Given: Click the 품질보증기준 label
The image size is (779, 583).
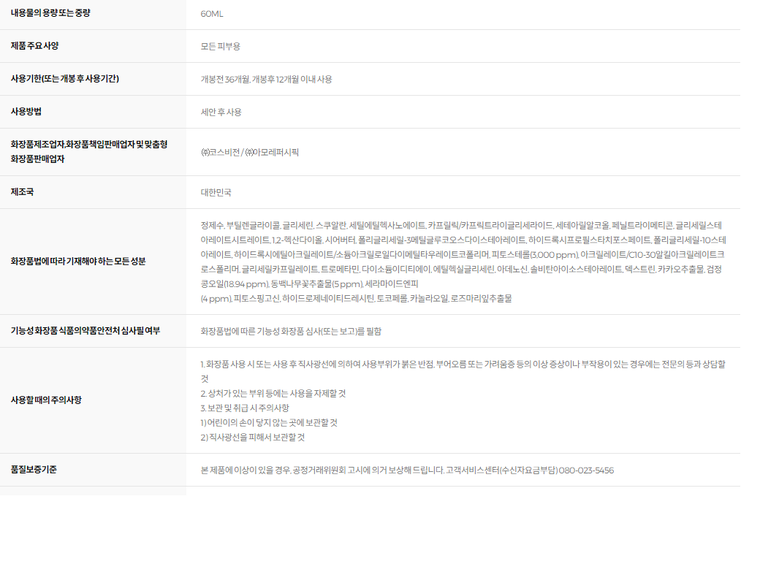Looking at the screenshot, I should [33, 469].
